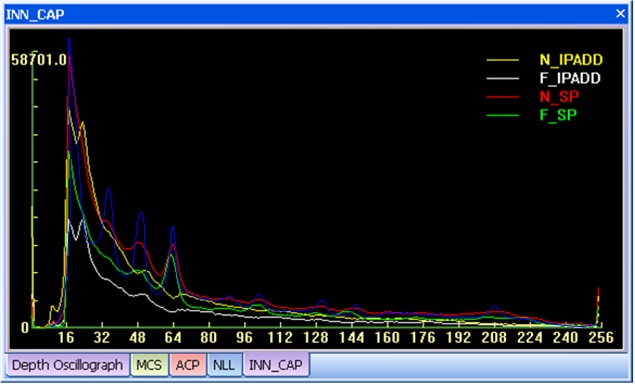Select the INN_CAP tab
Viewport: 635px width, 384px height.
276,365
